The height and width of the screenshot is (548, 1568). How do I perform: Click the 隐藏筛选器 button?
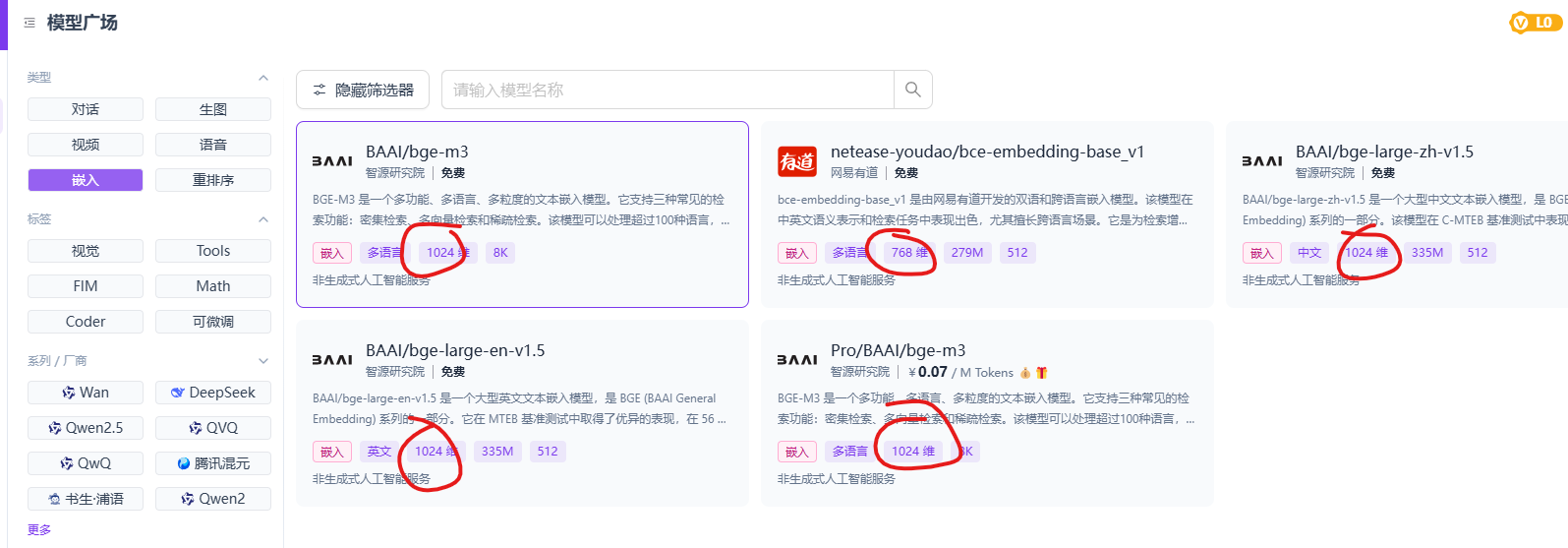pos(363,90)
